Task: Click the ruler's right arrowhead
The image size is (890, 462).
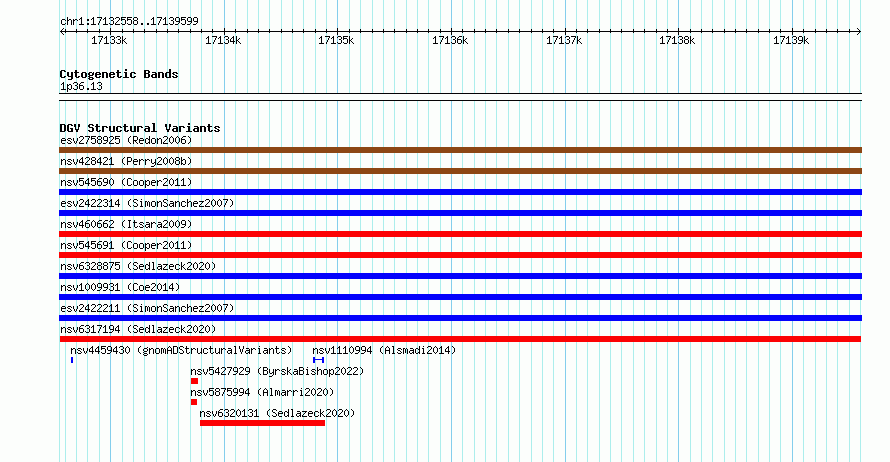Action: coord(859,32)
